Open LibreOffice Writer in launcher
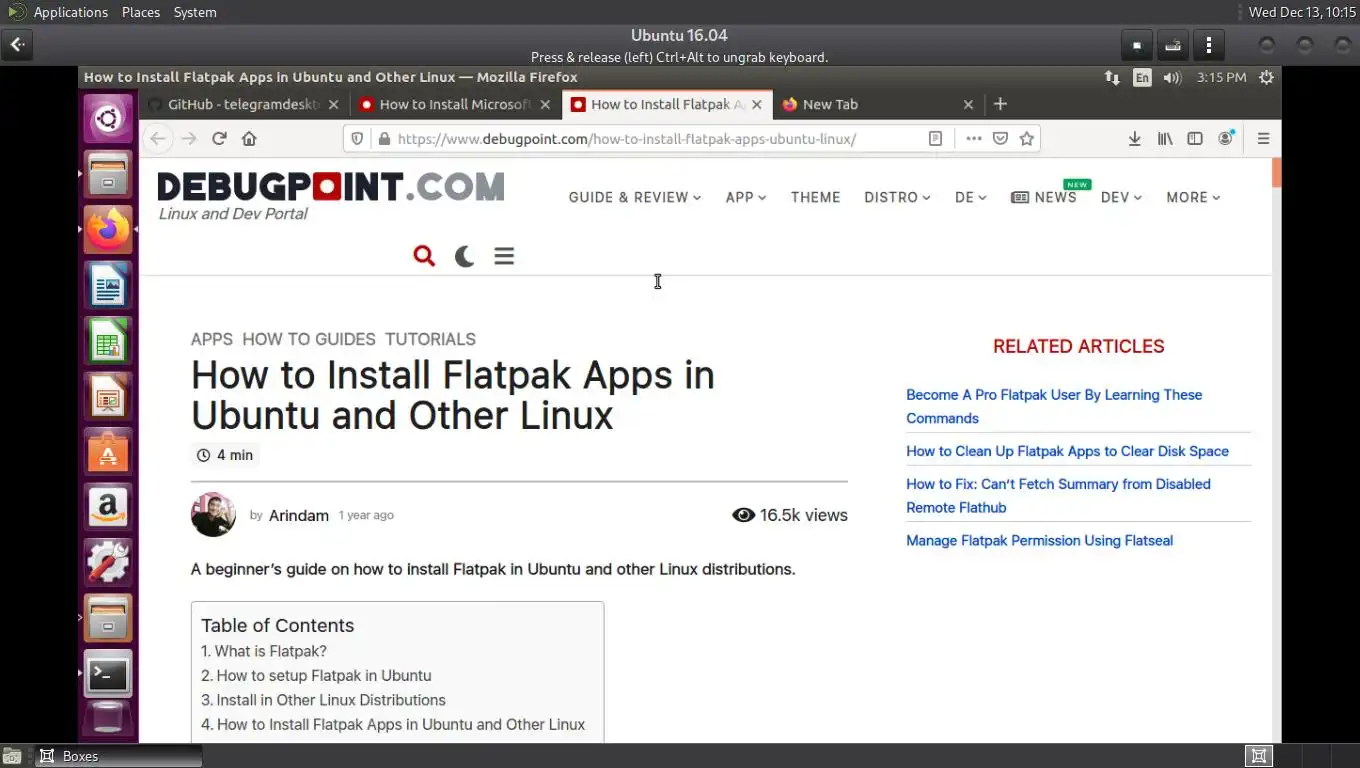This screenshot has height=768, width=1360. point(108,287)
